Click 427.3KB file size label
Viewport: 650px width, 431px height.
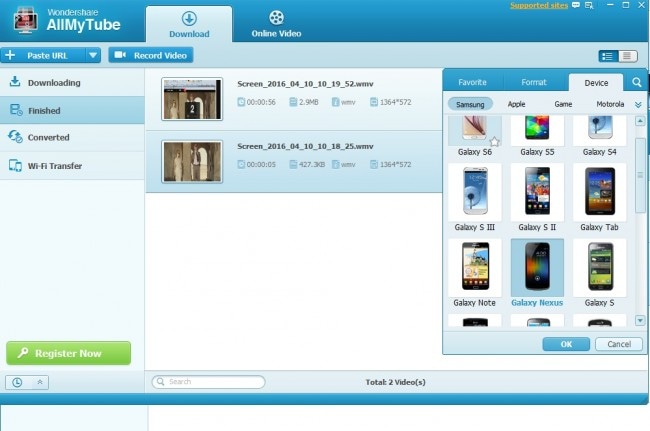(x=312, y=165)
